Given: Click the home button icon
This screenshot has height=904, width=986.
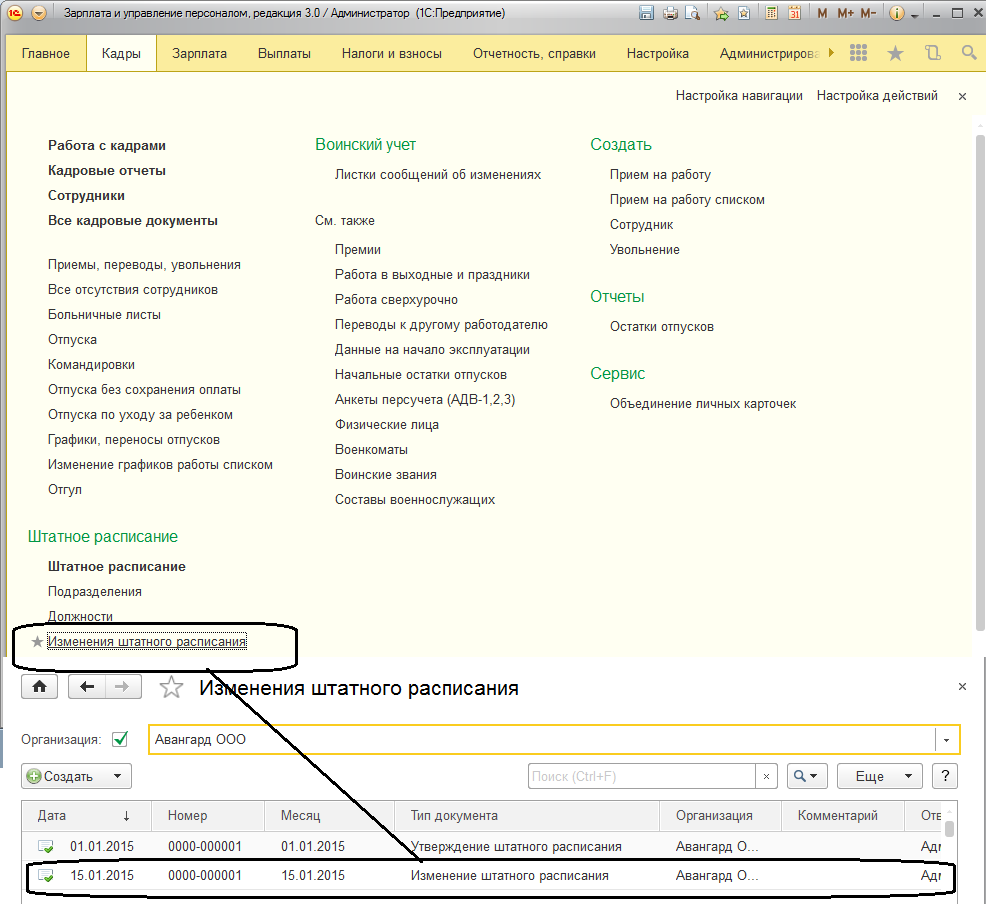Looking at the screenshot, I should (x=40, y=687).
